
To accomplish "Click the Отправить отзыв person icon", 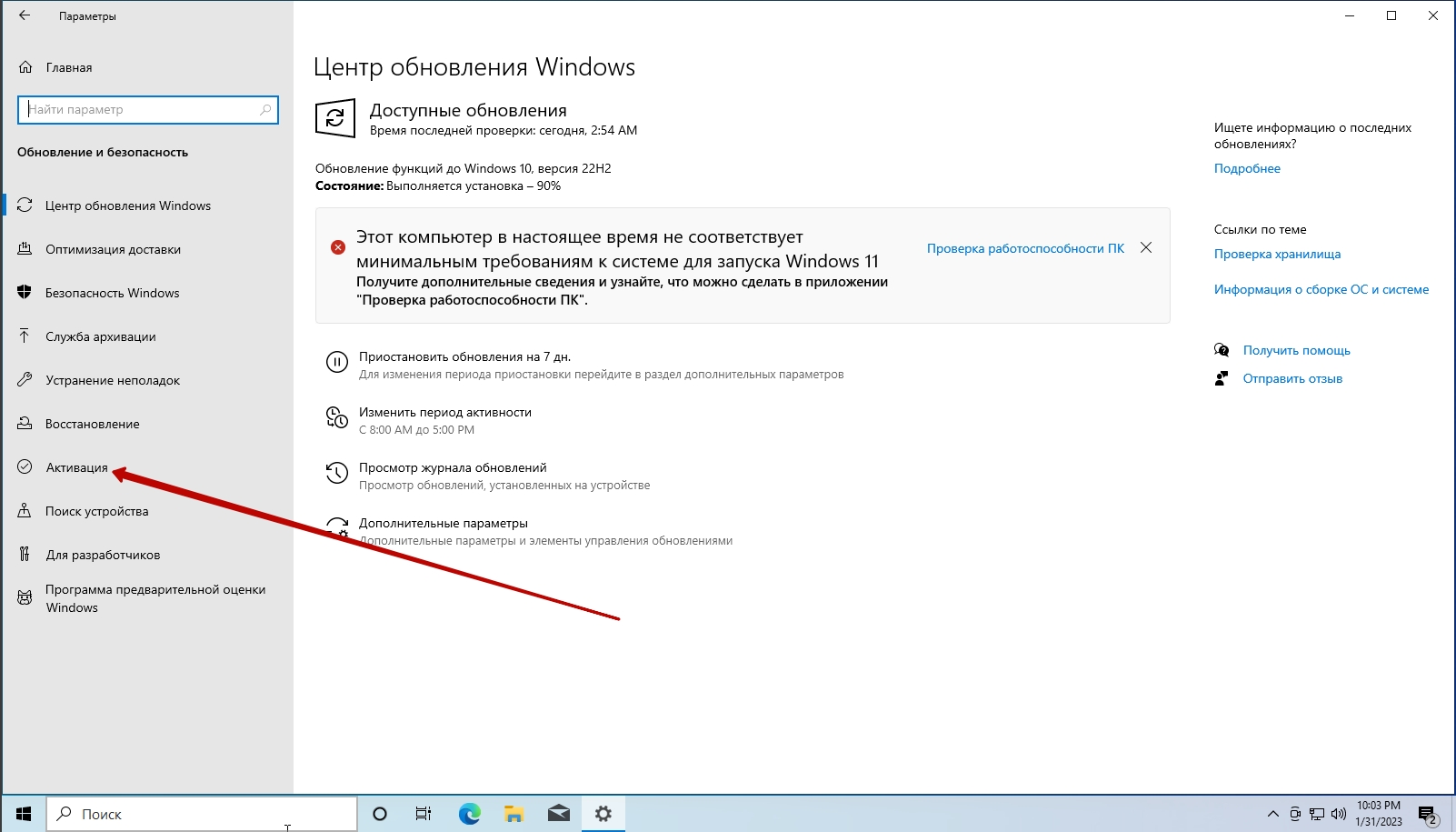I will click(x=1222, y=378).
